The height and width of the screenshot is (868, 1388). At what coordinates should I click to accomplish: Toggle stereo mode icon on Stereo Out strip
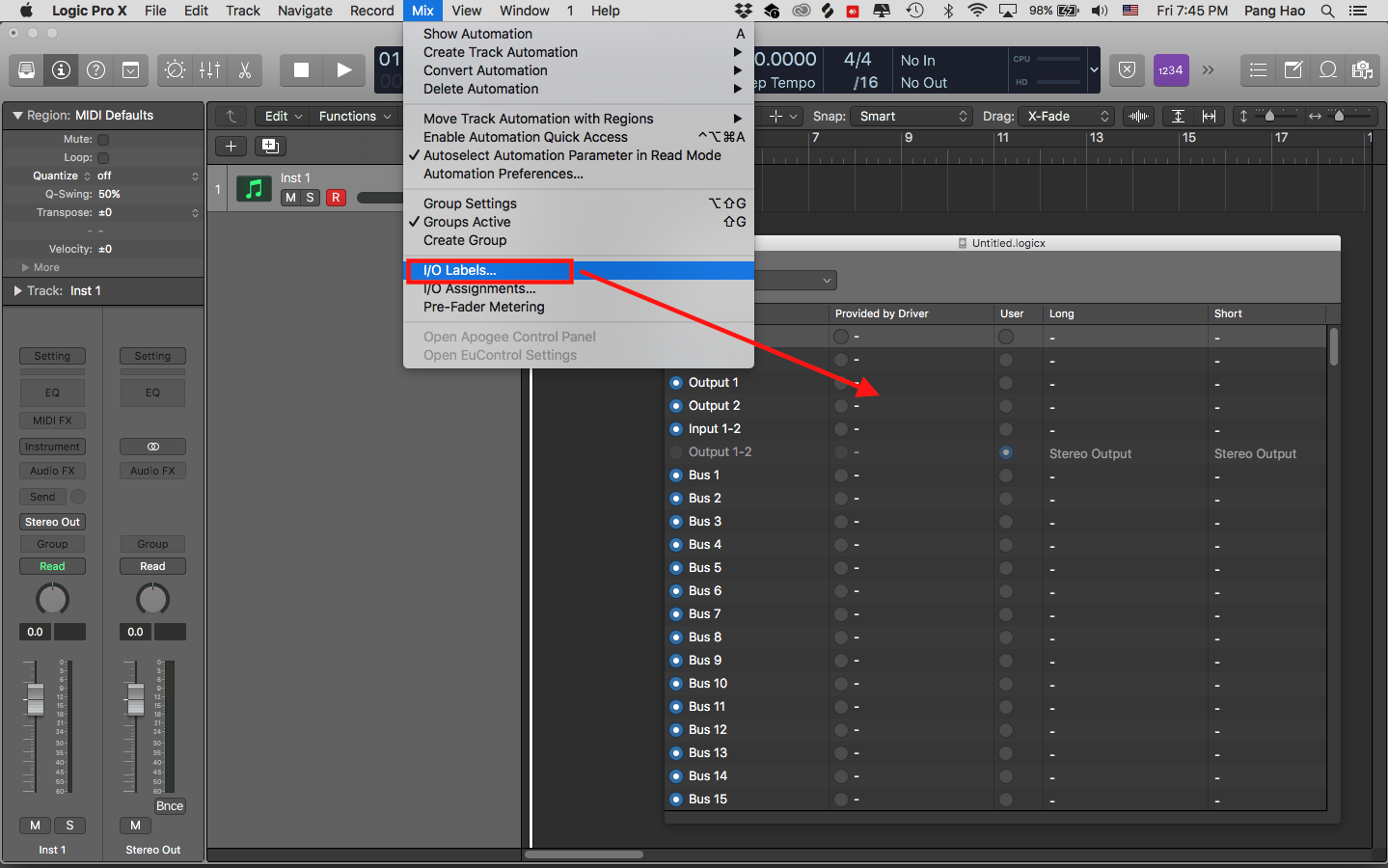tap(152, 447)
